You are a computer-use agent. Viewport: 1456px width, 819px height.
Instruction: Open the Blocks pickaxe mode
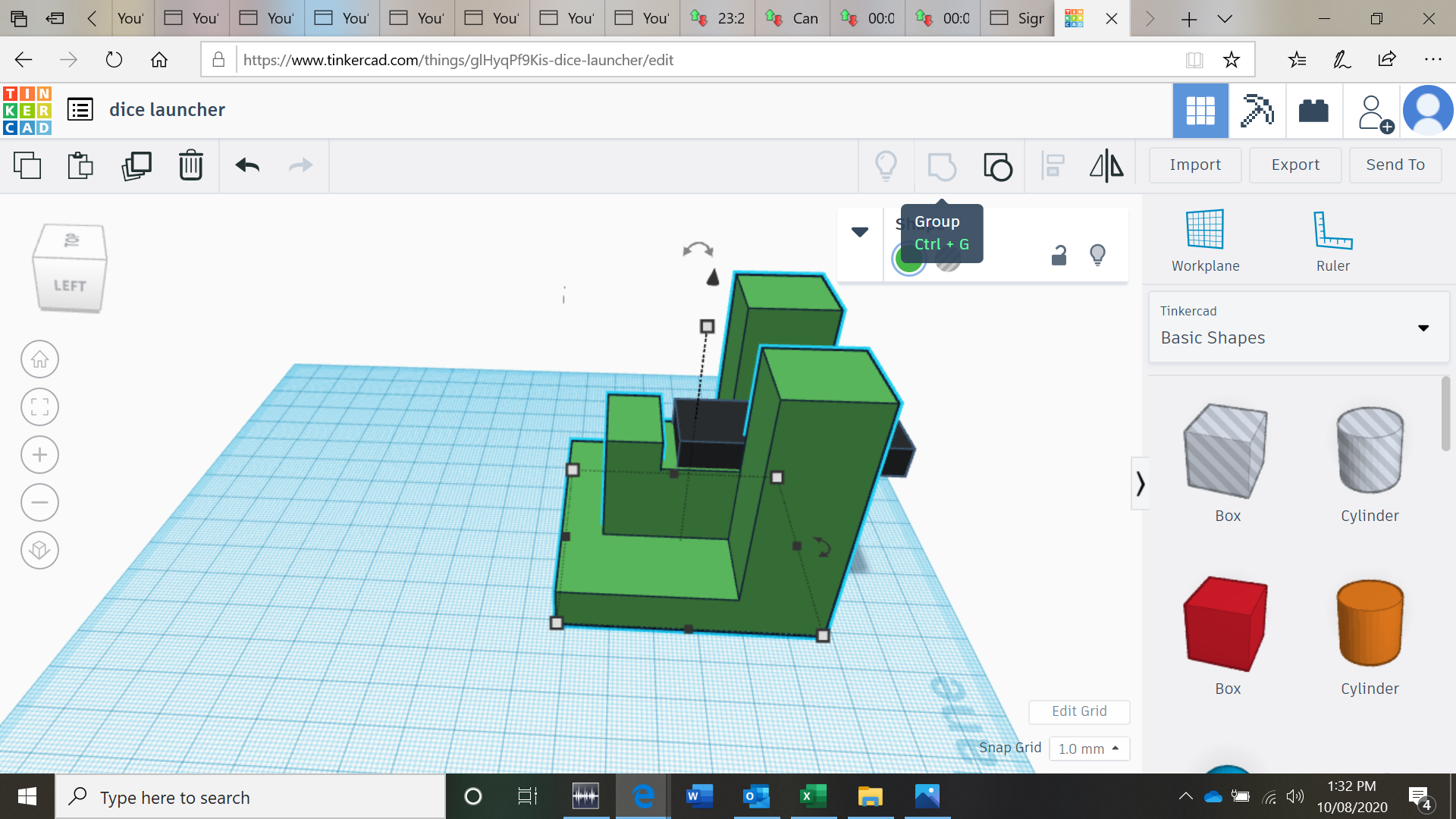point(1257,111)
